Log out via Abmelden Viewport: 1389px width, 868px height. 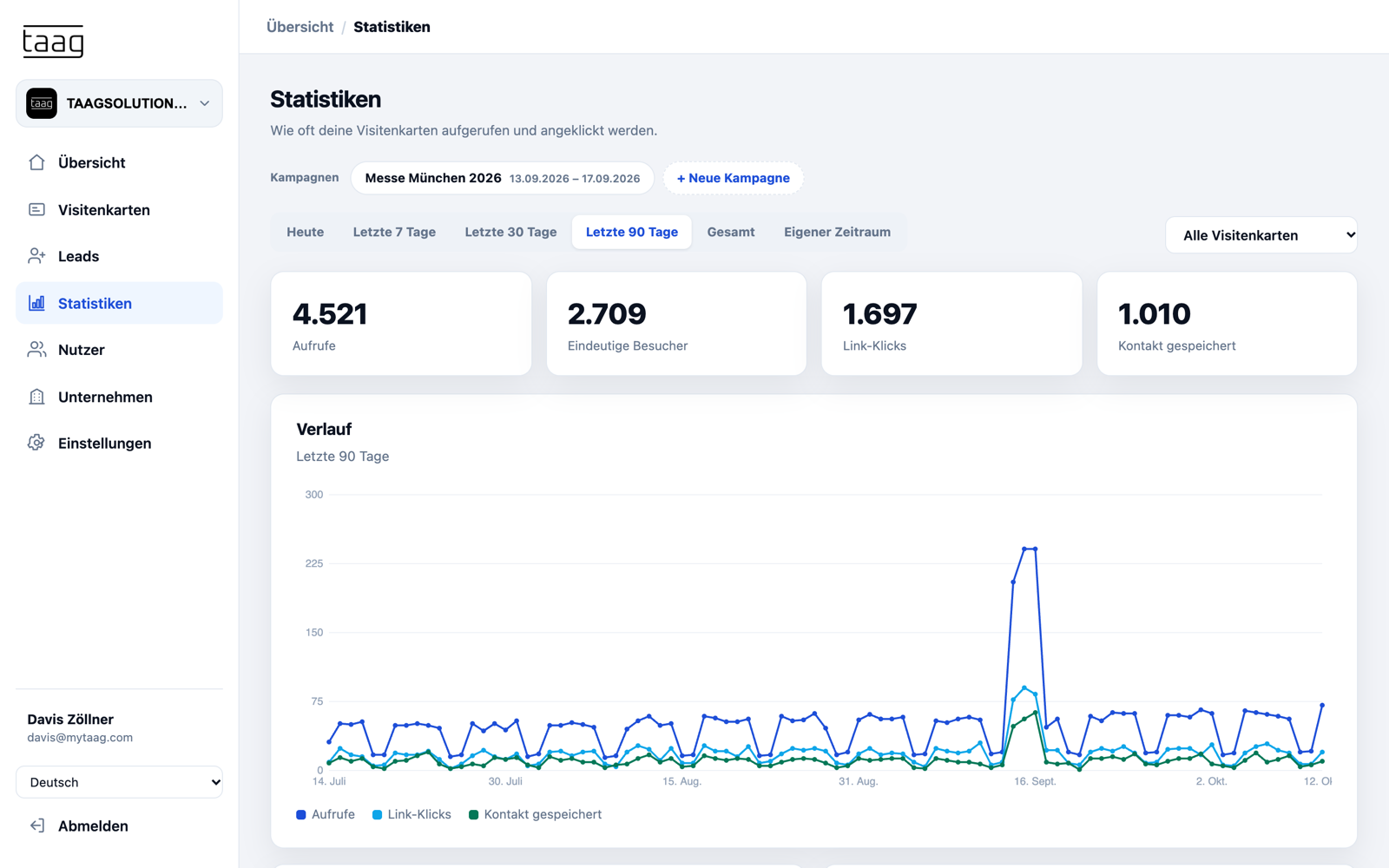119,825
